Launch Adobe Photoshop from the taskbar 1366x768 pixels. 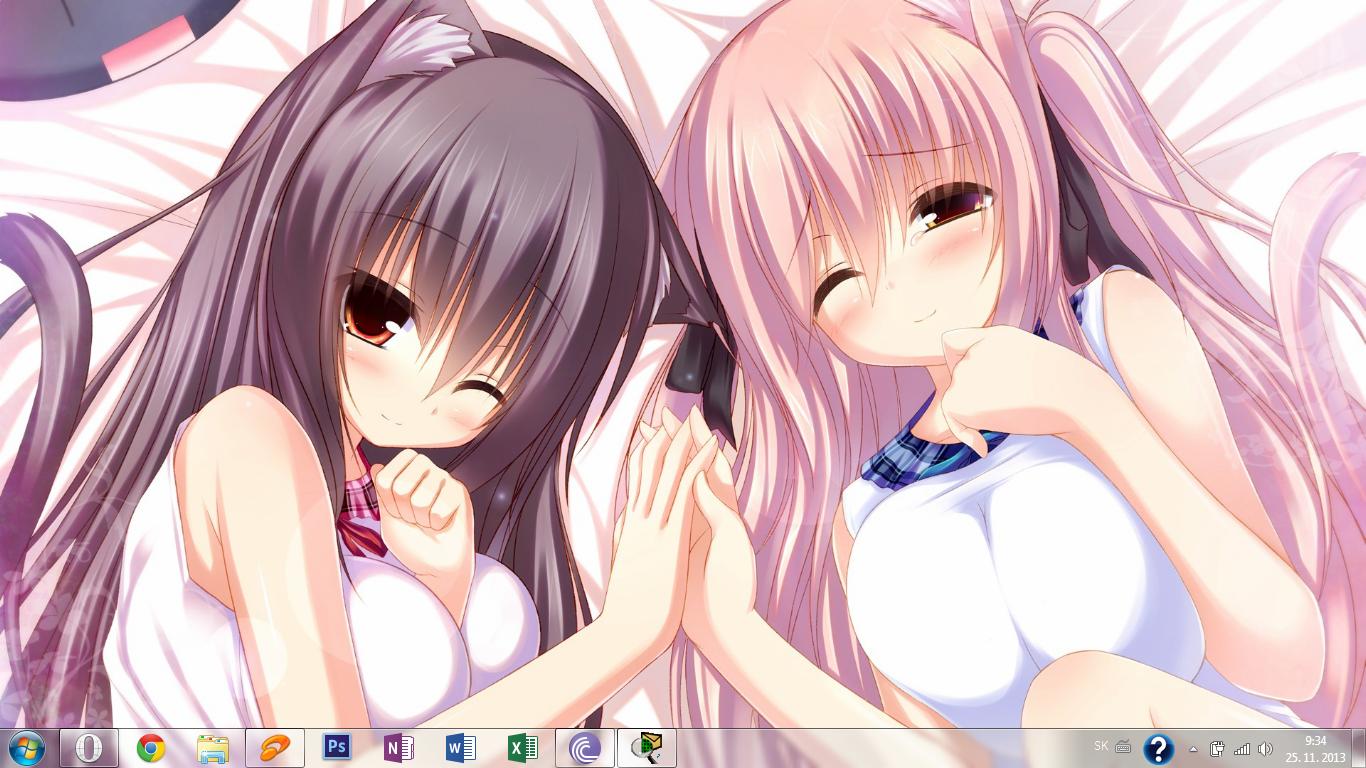337,748
